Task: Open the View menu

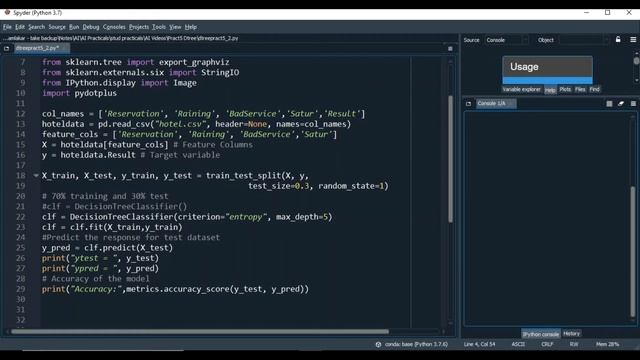Action: coord(175,27)
